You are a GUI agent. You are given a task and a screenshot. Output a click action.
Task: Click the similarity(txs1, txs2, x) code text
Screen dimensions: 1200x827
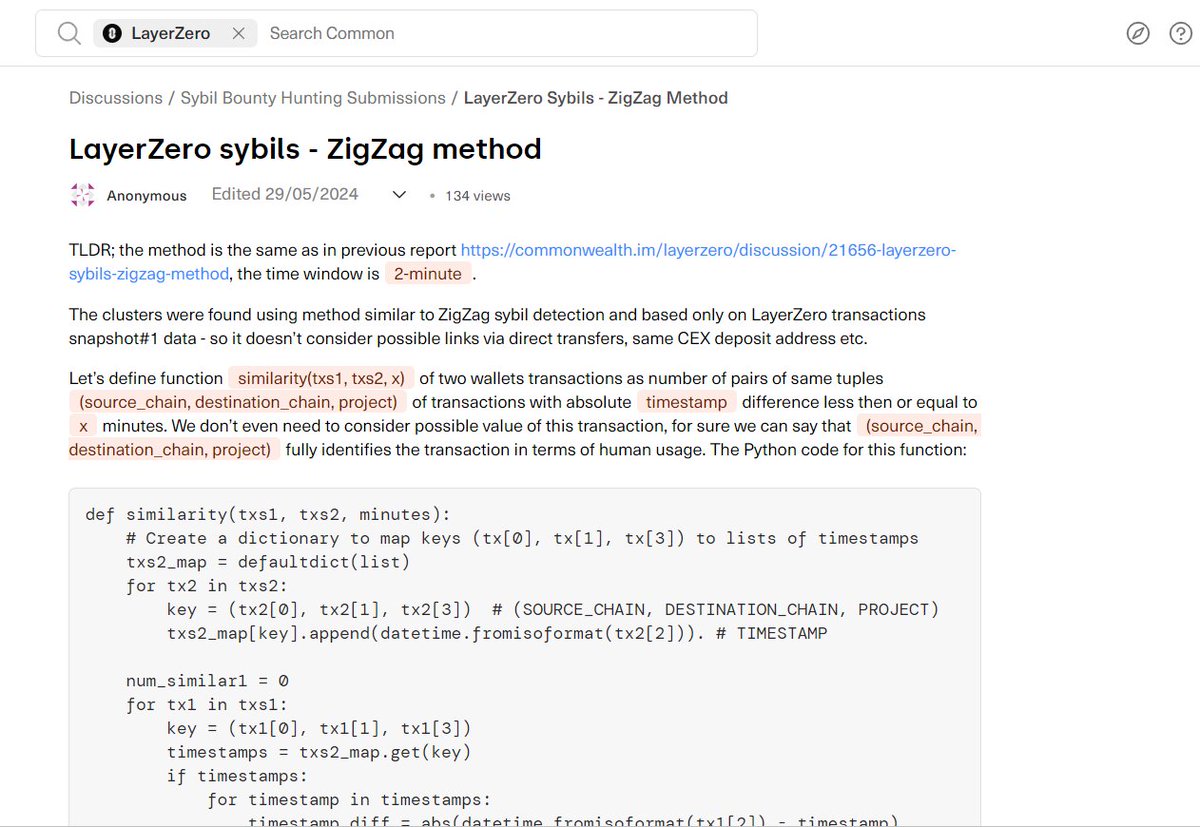[x=321, y=378]
